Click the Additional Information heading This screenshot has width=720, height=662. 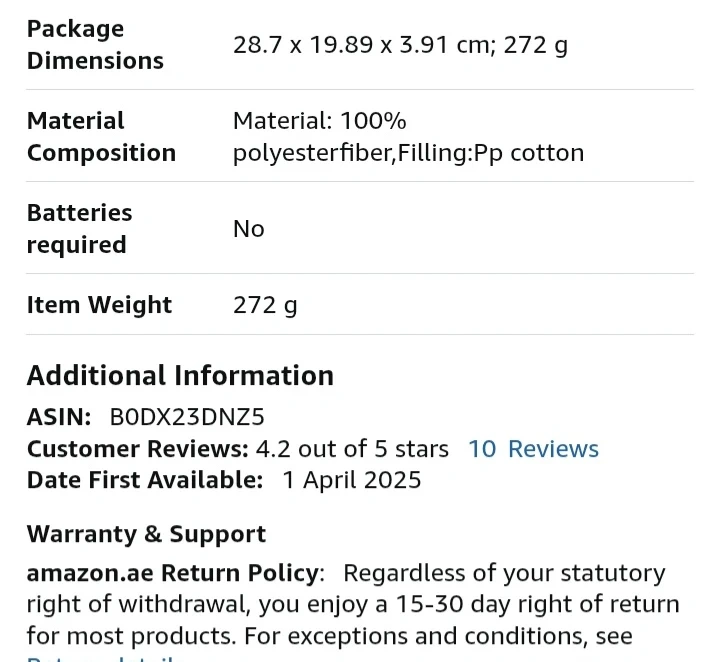click(x=180, y=376)
